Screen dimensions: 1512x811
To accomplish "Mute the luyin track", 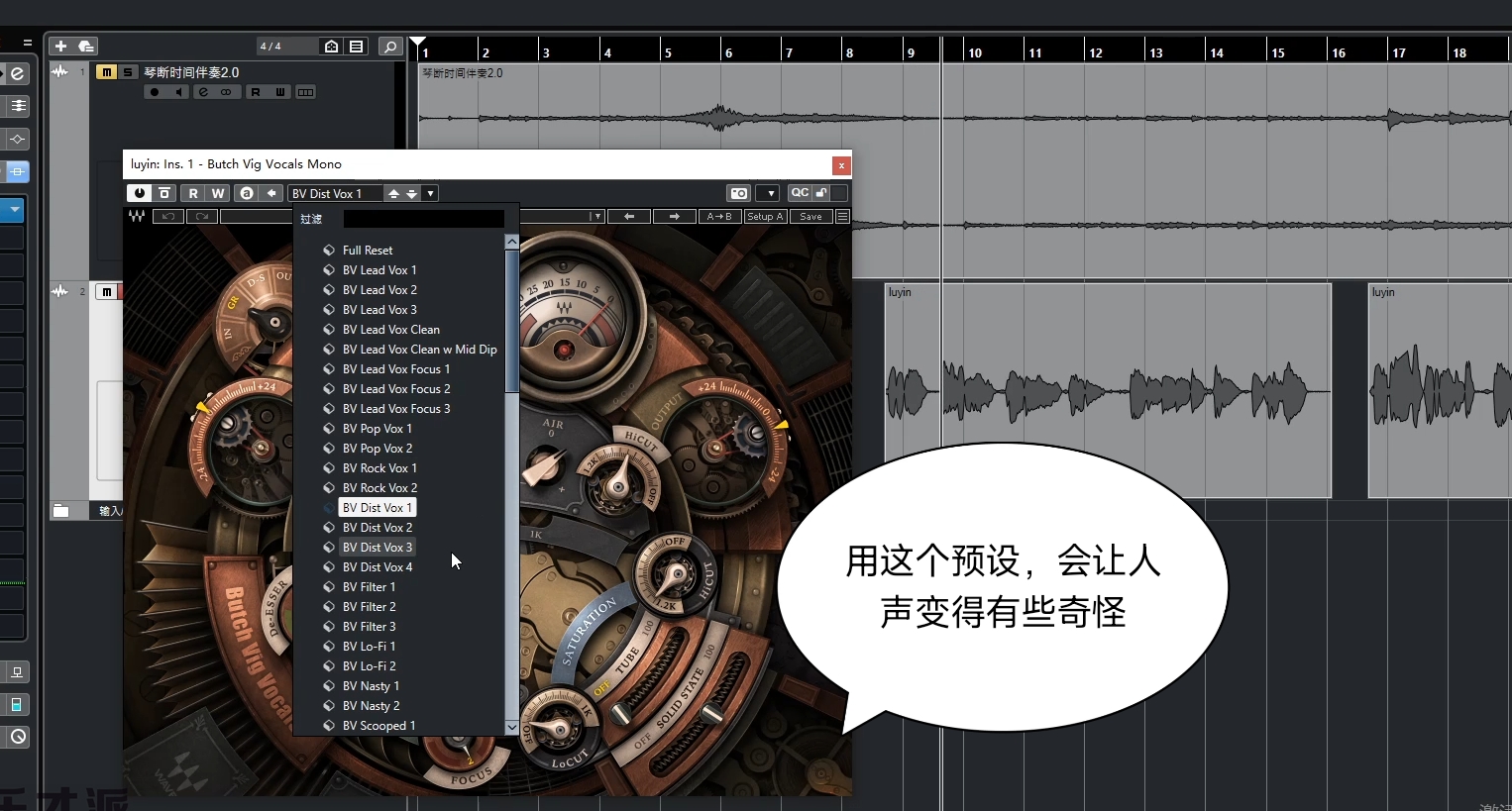I will point(106,291).
